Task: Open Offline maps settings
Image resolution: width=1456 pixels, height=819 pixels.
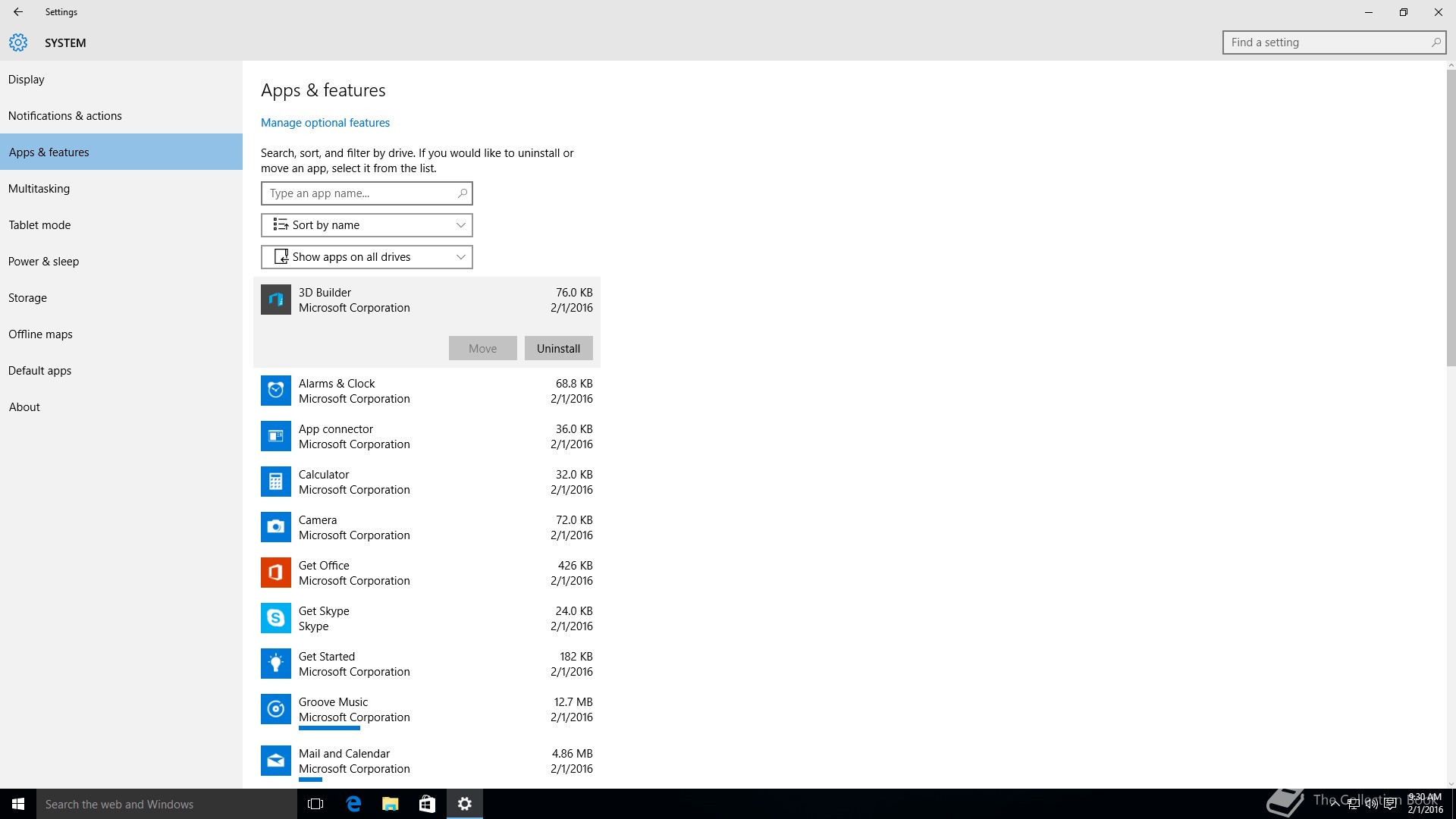Action: click(x=121, y=334)
